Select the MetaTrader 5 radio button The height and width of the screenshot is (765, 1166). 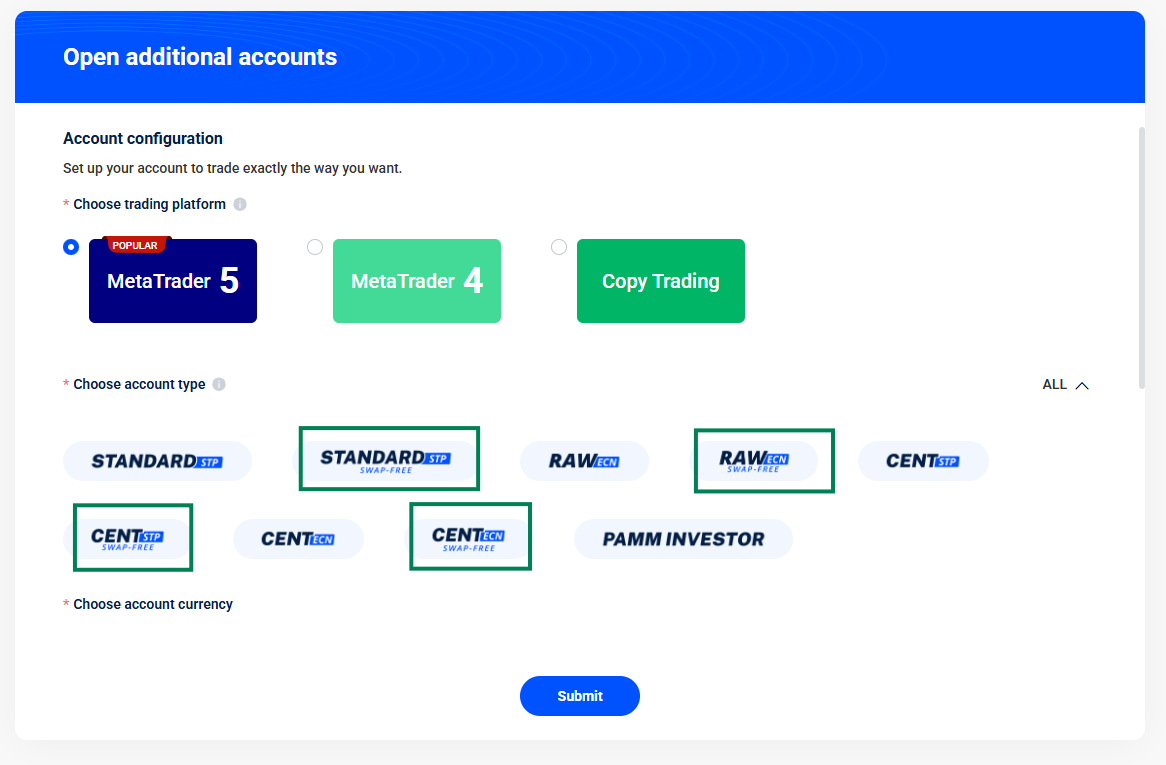(71, 247)
